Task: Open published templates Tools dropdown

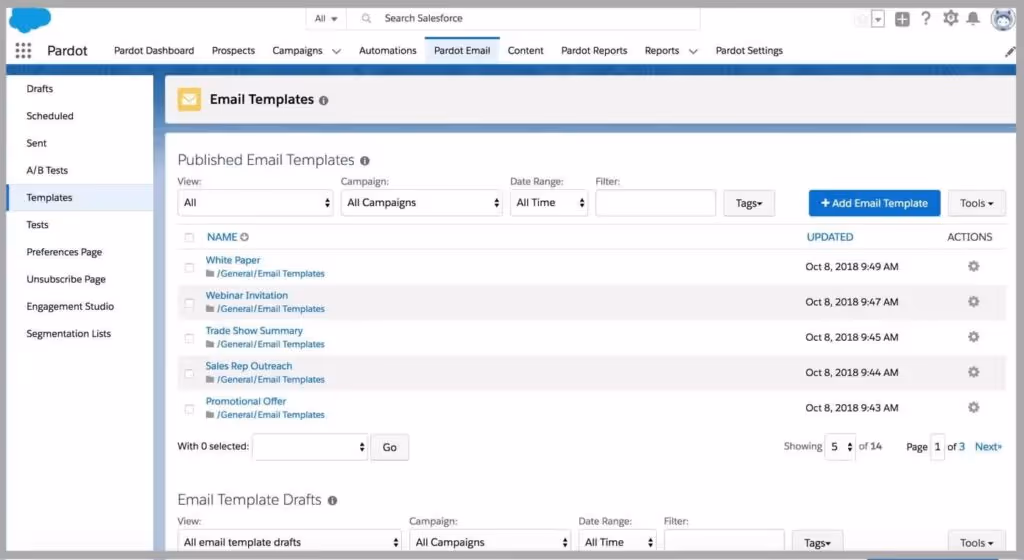Action: (976, 204)
